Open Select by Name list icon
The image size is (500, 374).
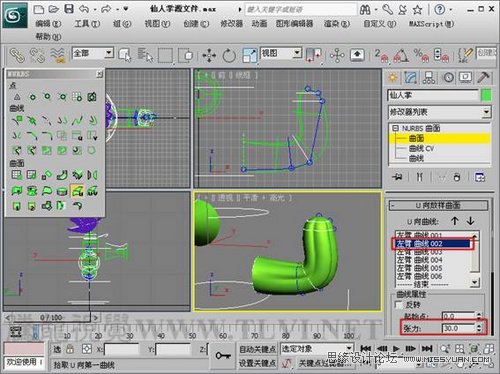pos(145,55)
